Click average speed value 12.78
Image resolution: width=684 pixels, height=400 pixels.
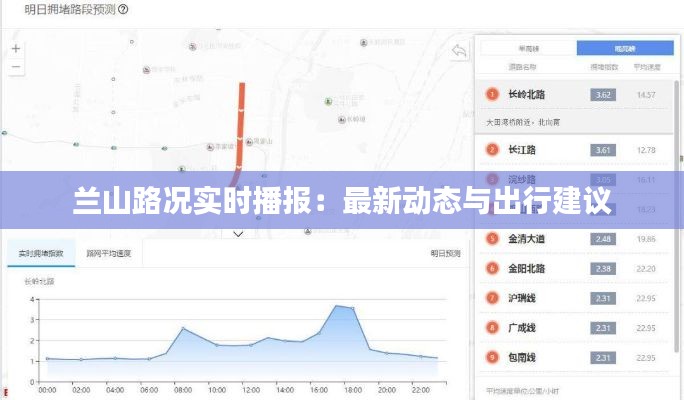point(646,150)
